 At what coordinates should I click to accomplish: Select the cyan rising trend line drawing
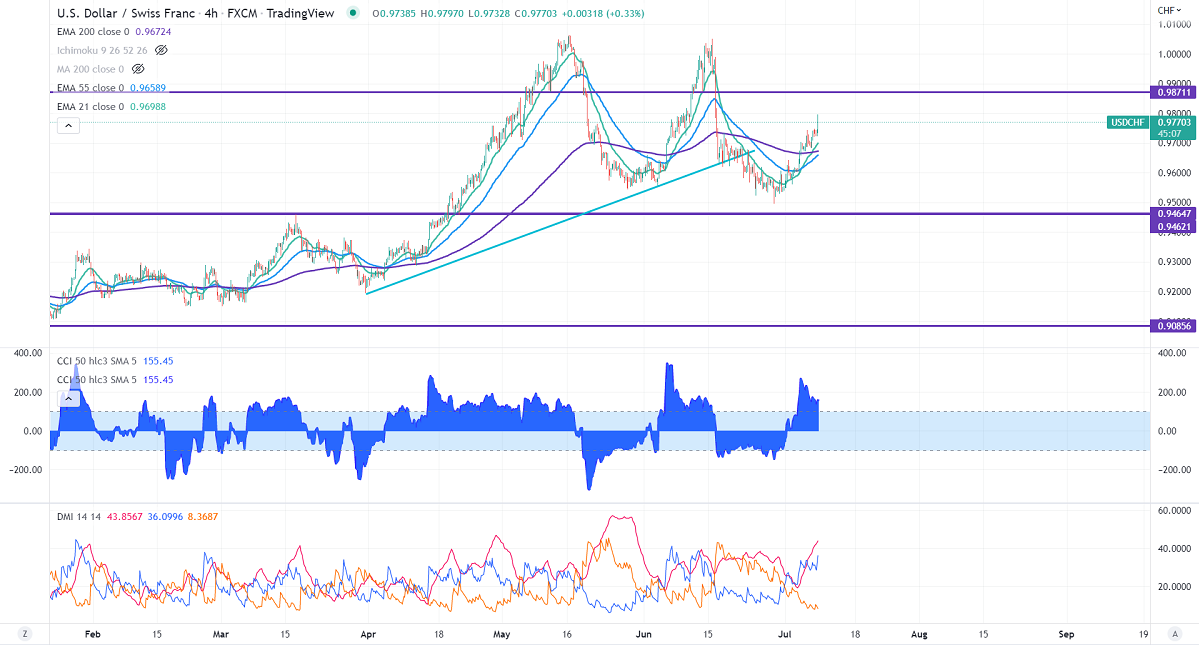561,222
